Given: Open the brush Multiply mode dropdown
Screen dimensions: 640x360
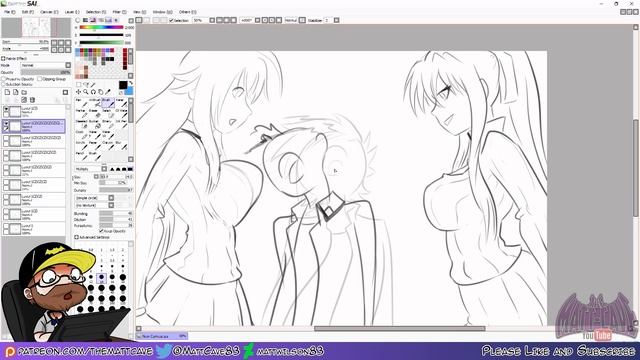Looking at the screenshot, I should point(91,169).
